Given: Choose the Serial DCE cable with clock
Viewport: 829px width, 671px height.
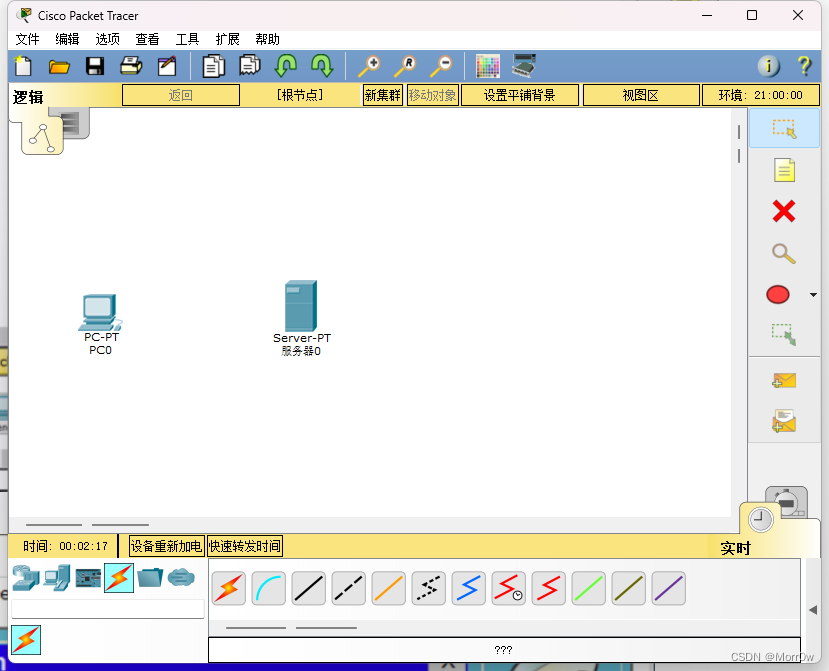Looking at the screenshot, I should click(509, 588).
